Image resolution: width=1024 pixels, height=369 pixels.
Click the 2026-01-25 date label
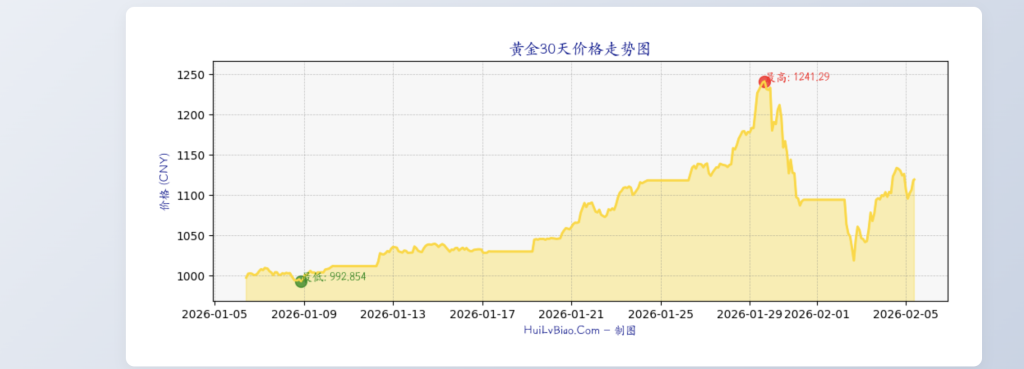pyautogui.click(x=661, y=314)
